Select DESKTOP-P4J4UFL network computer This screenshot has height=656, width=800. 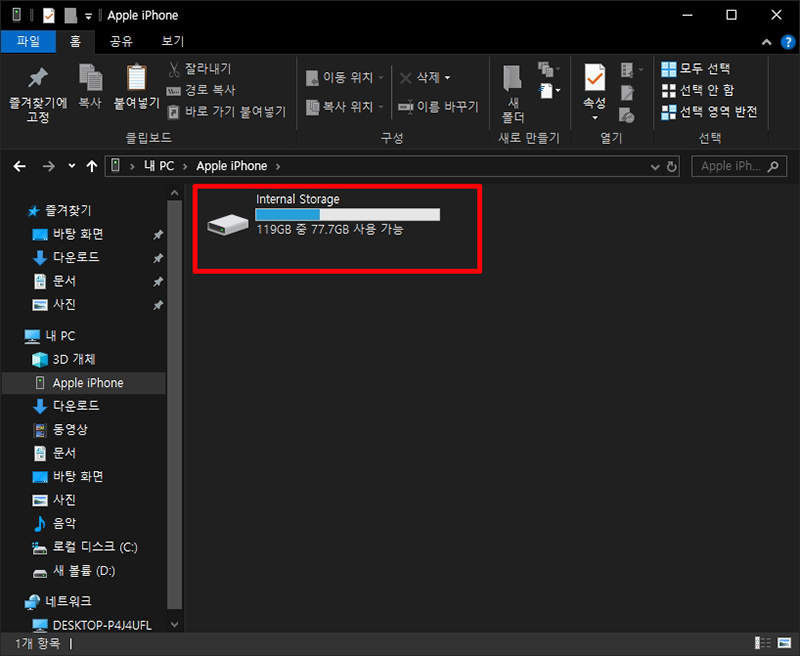(102, 625)
